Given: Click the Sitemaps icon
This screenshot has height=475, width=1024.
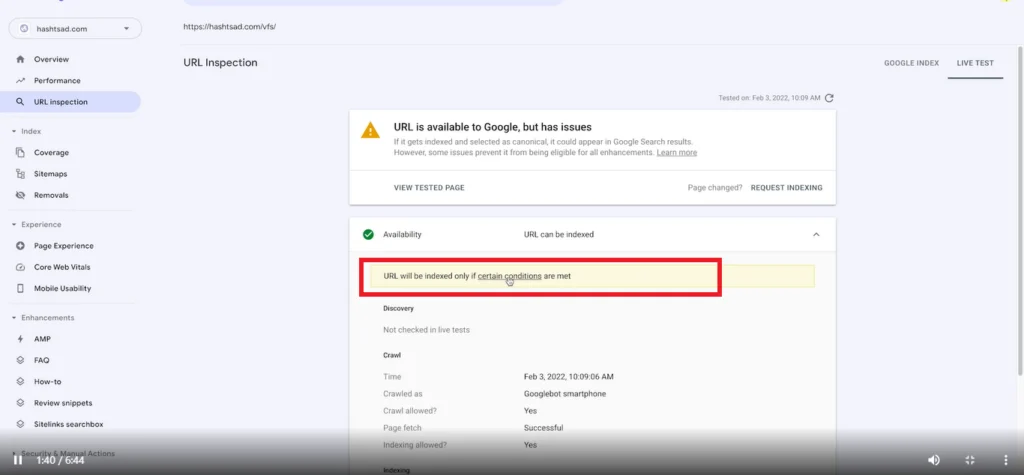Looking at the screenshot, I should 20,174.
